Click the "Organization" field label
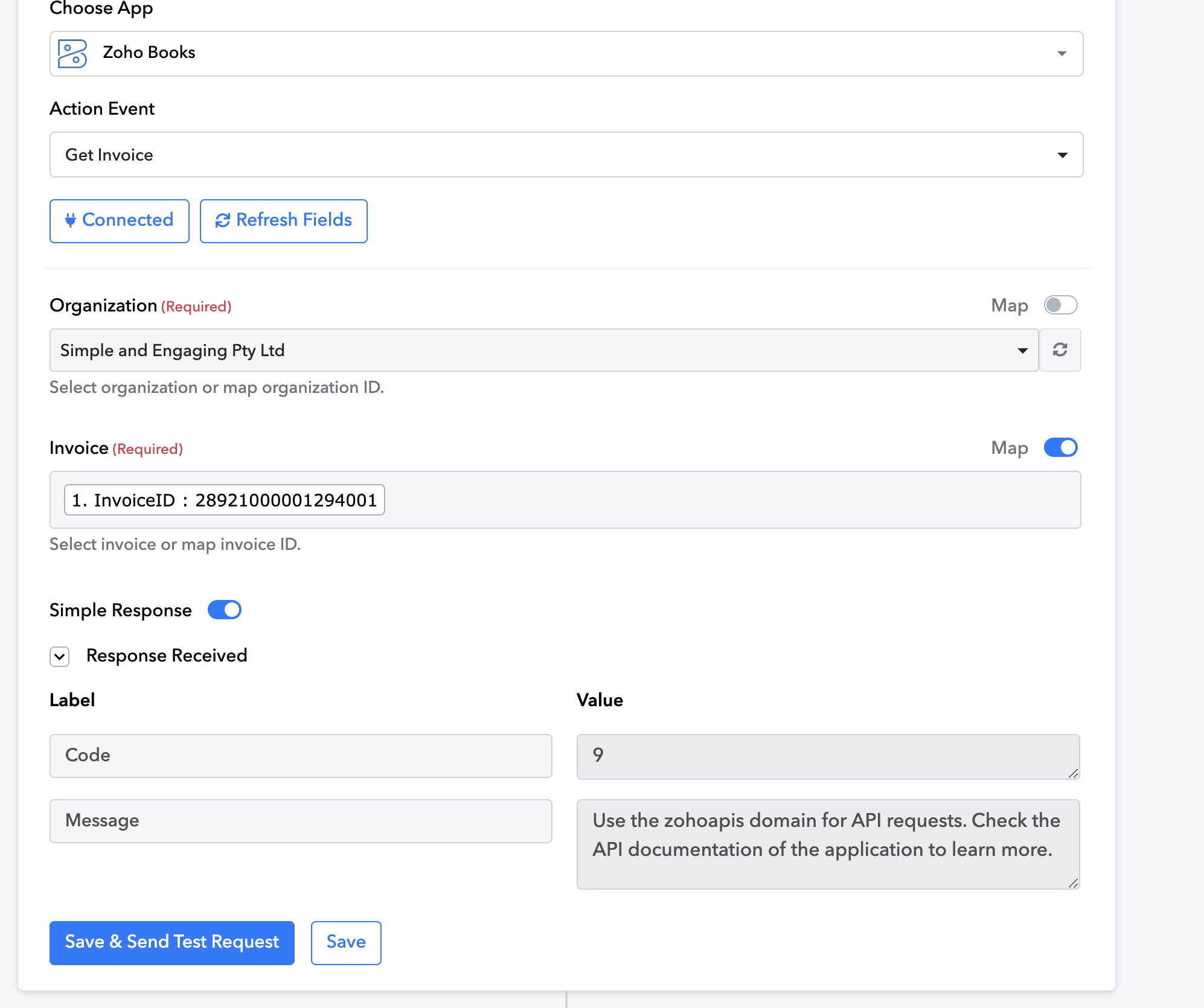This screenshot has height=1008, width=1204. click(103, 306)
